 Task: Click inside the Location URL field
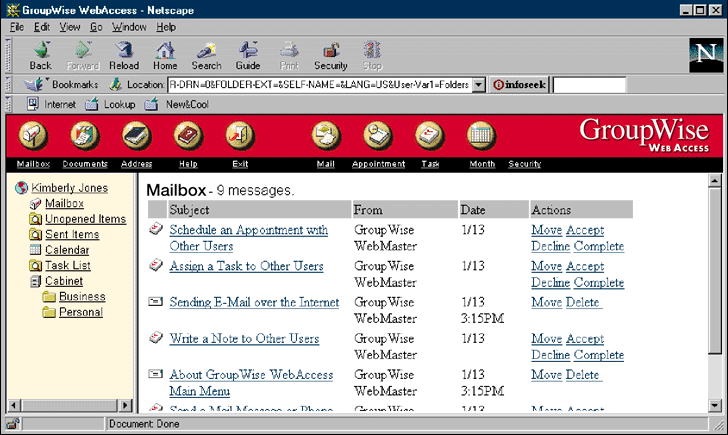tap(319, 85)
